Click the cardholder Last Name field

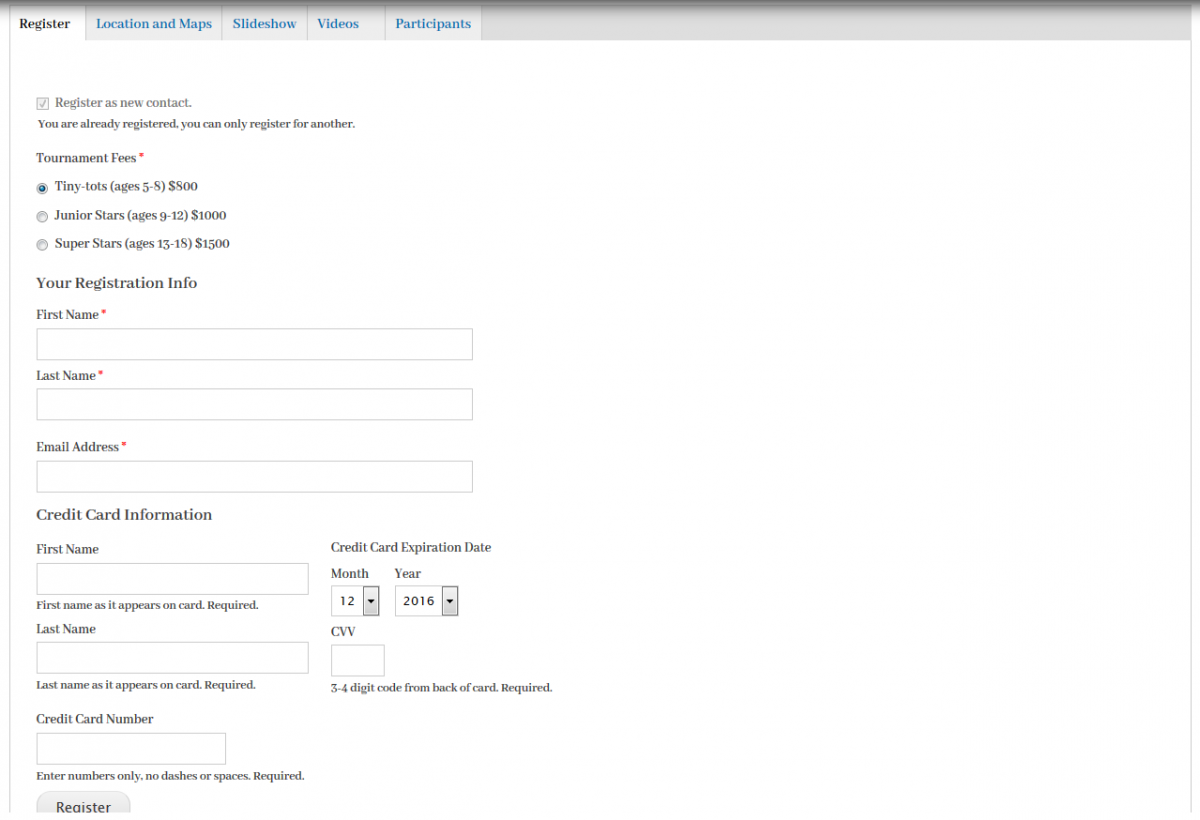(x=172, y=657)
